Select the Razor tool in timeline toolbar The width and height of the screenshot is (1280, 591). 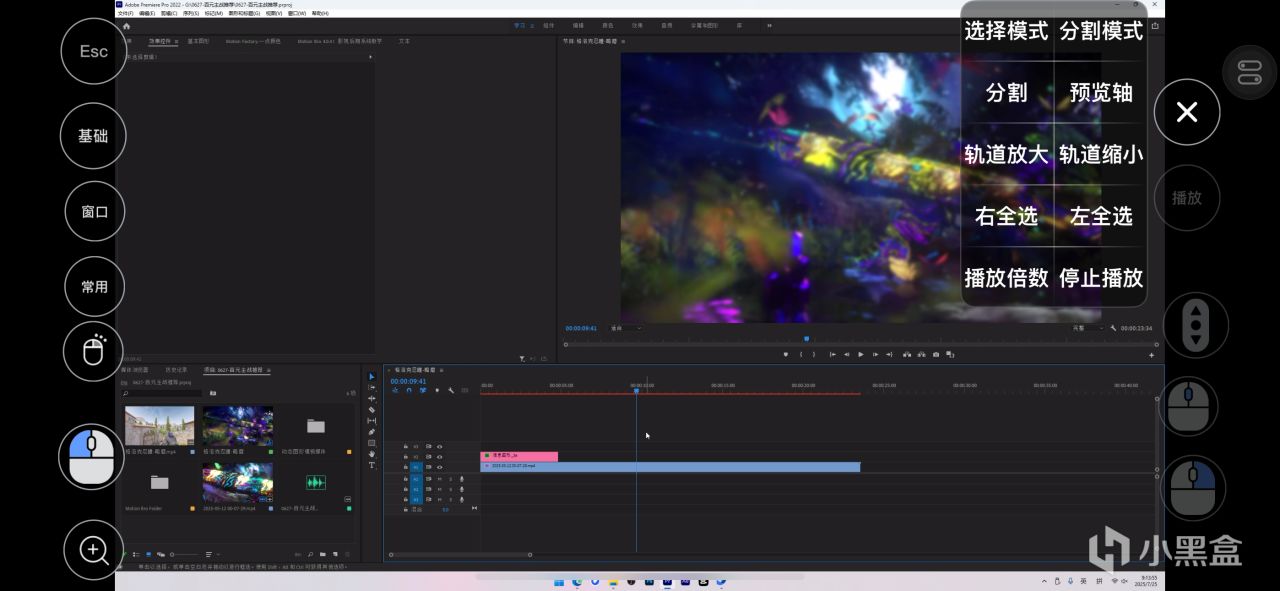(372, 410)
